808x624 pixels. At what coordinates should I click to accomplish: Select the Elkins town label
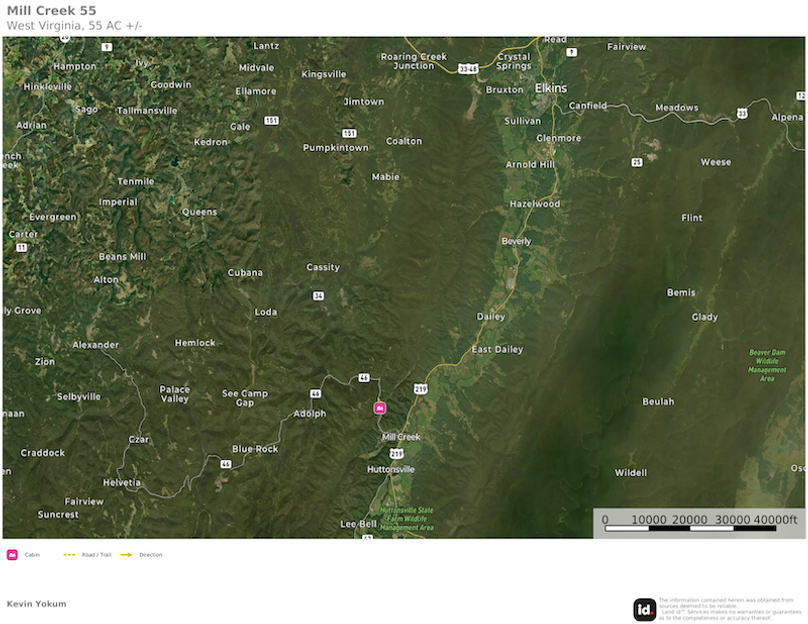tap(550, 88)
